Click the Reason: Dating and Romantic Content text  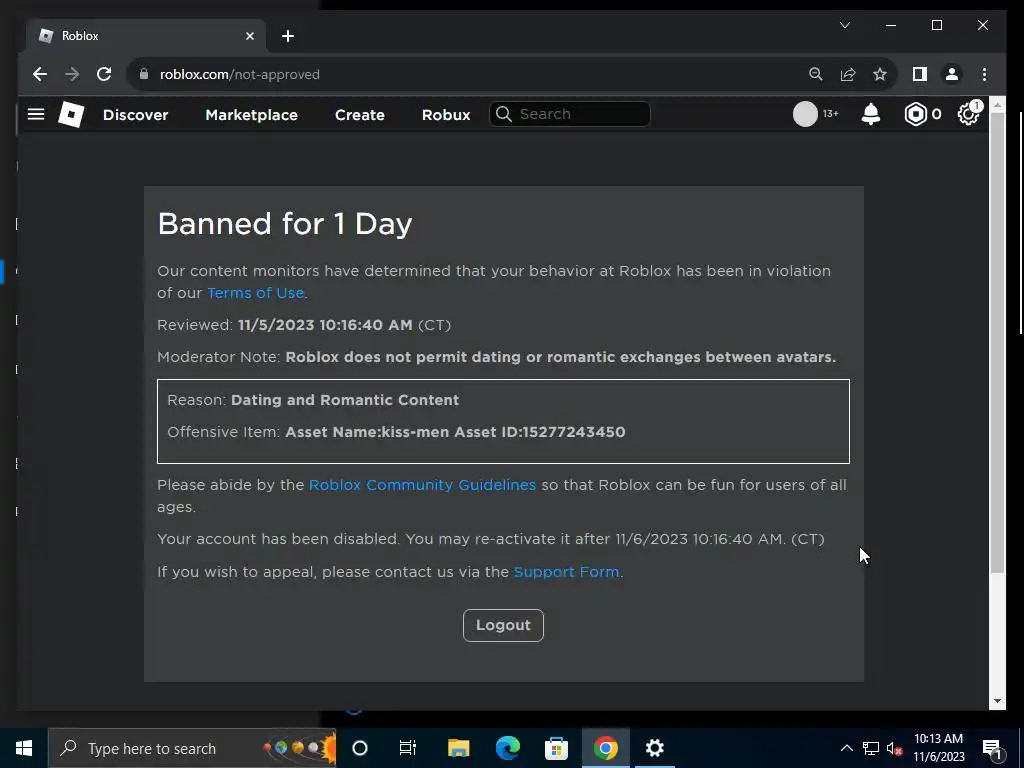pos(313,400)
